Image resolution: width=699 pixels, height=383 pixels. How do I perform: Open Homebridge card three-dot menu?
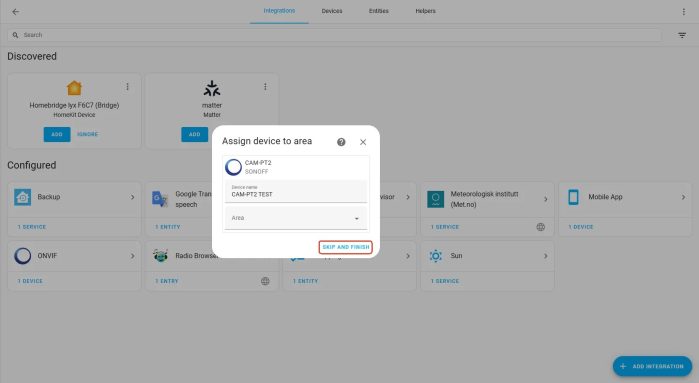[x=127, y=86]
